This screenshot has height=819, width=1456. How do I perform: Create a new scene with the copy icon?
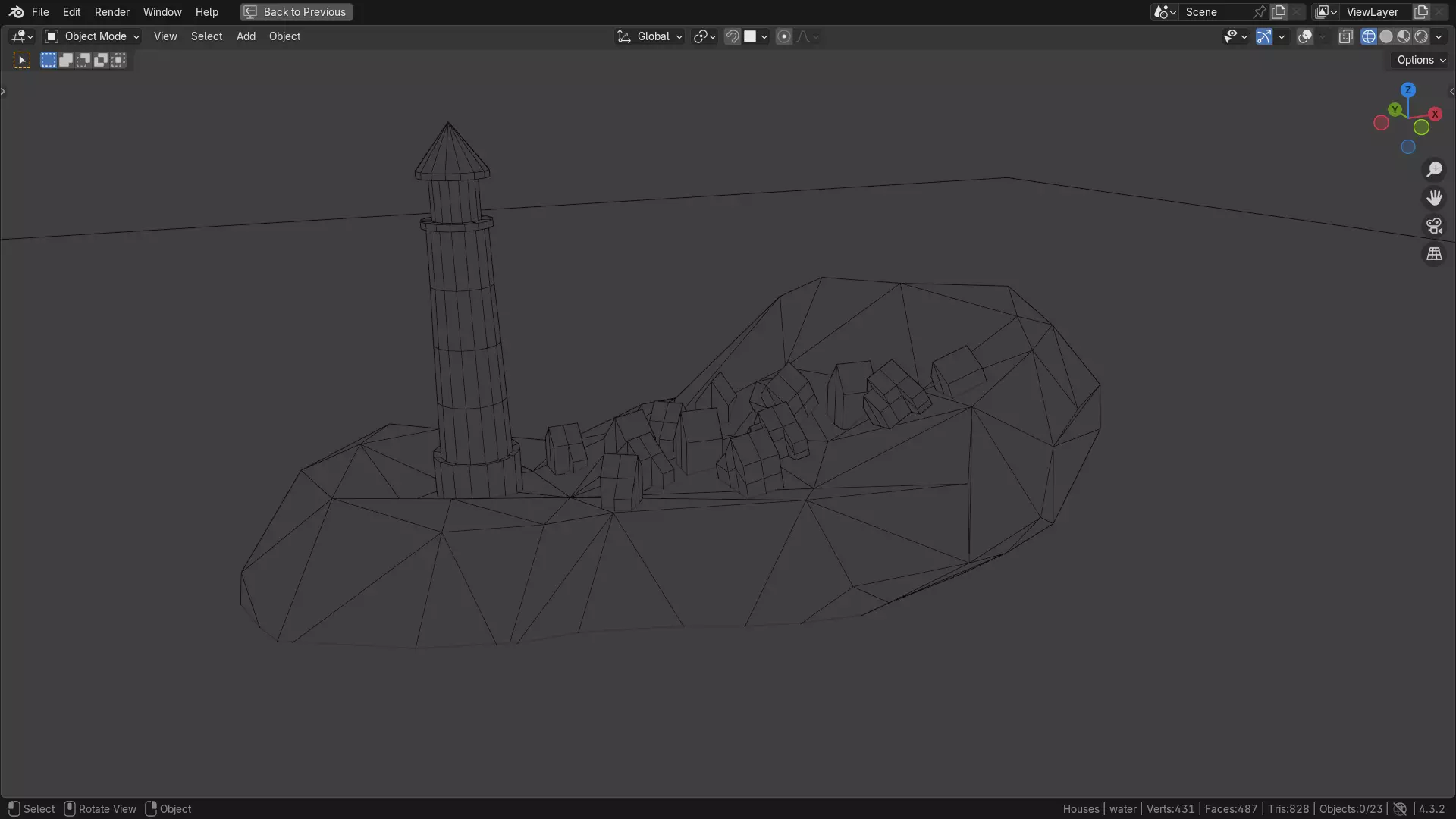point(1279,12)
